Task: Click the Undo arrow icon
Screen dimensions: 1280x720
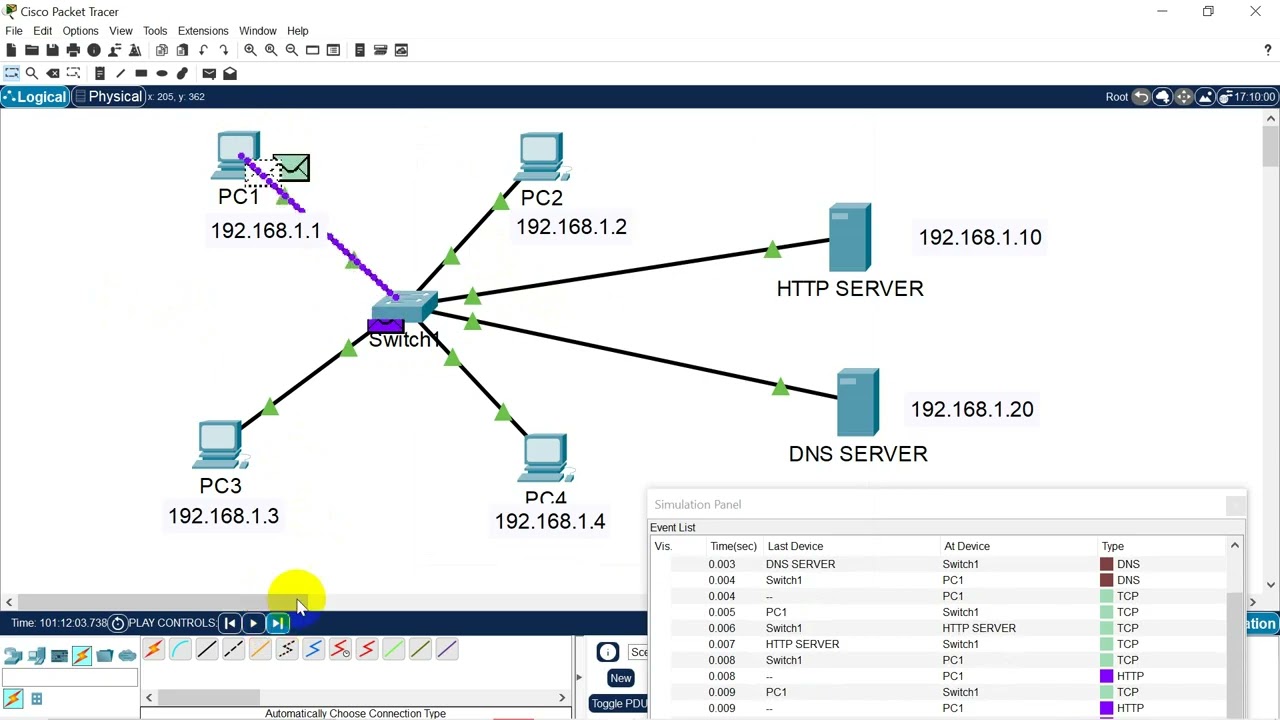Action: pyautogui.click(x=203, y=50)
